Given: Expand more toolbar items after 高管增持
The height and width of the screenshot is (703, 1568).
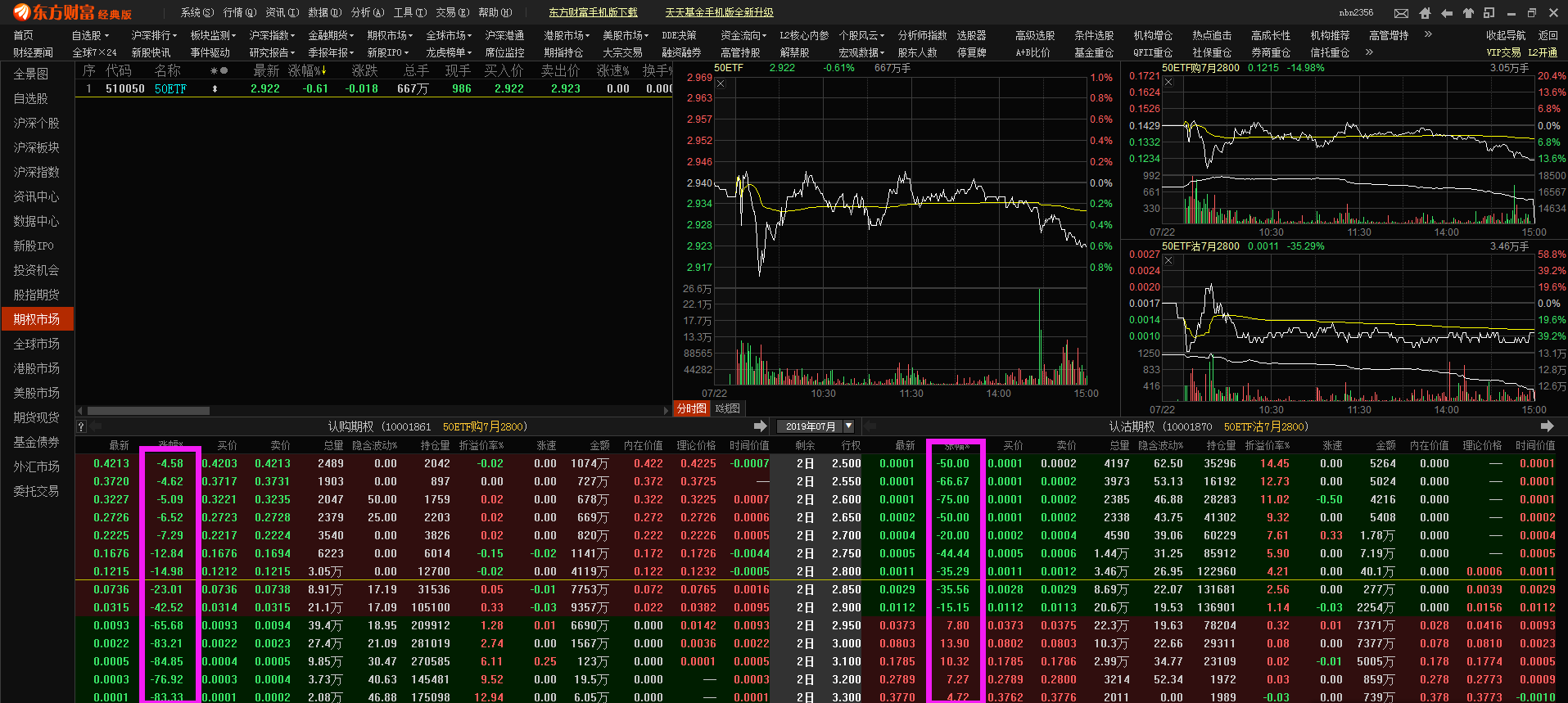Looking at the screenshot, I should tap(1428, 34).
